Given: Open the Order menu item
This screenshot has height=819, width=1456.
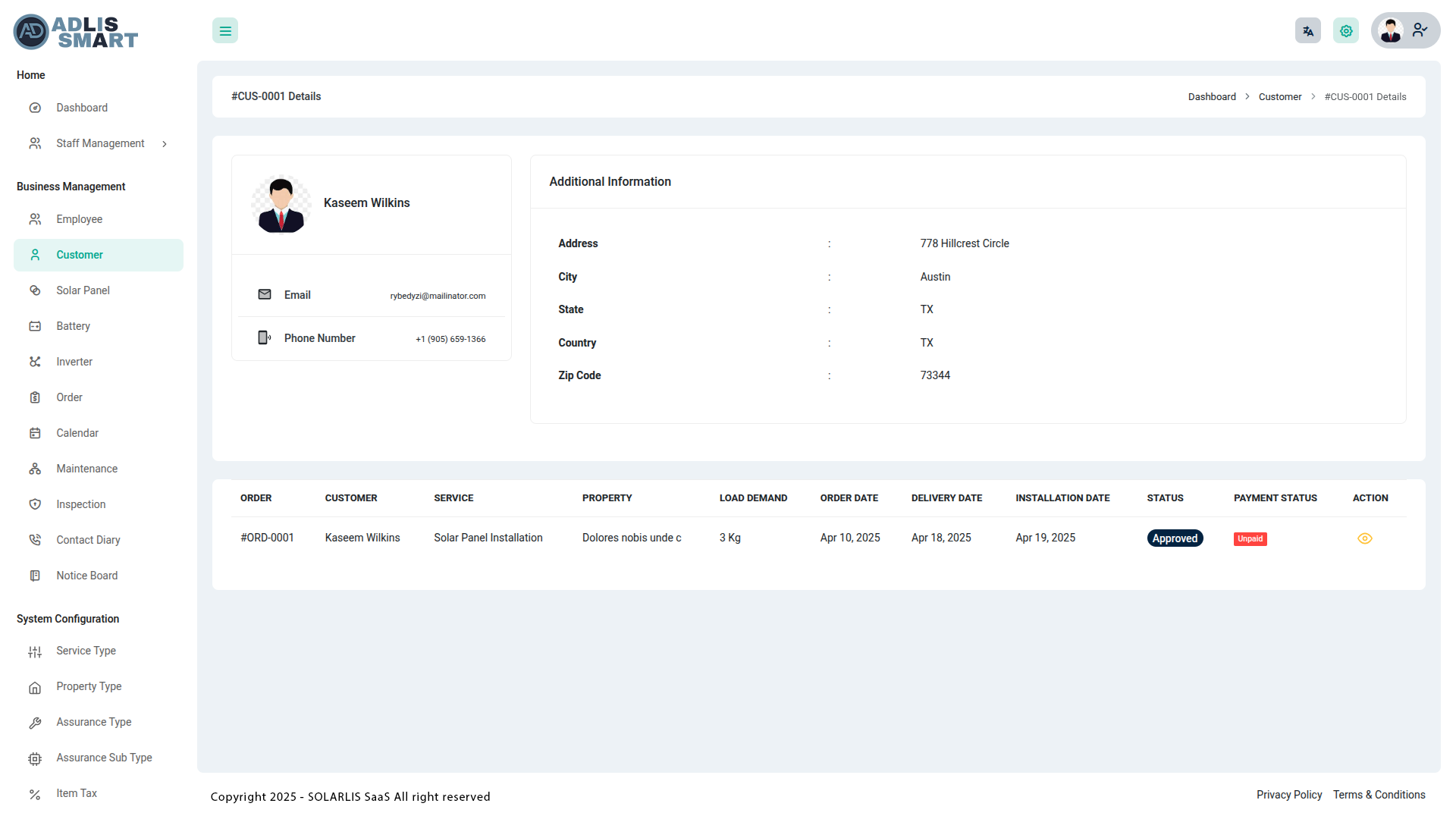Looking at the screenshot, I should point(69,397).
